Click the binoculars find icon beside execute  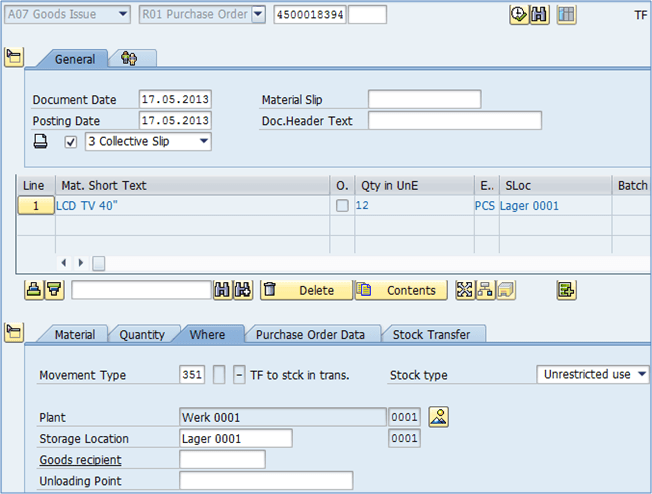tap(539, 15)
